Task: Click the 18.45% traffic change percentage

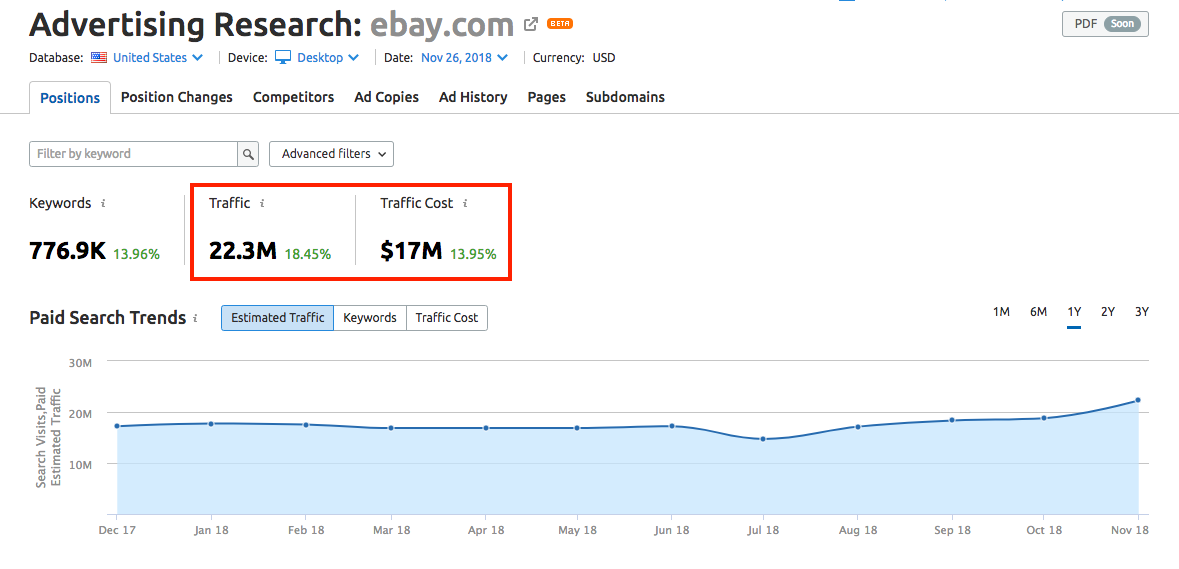Action: coord(308,254)
